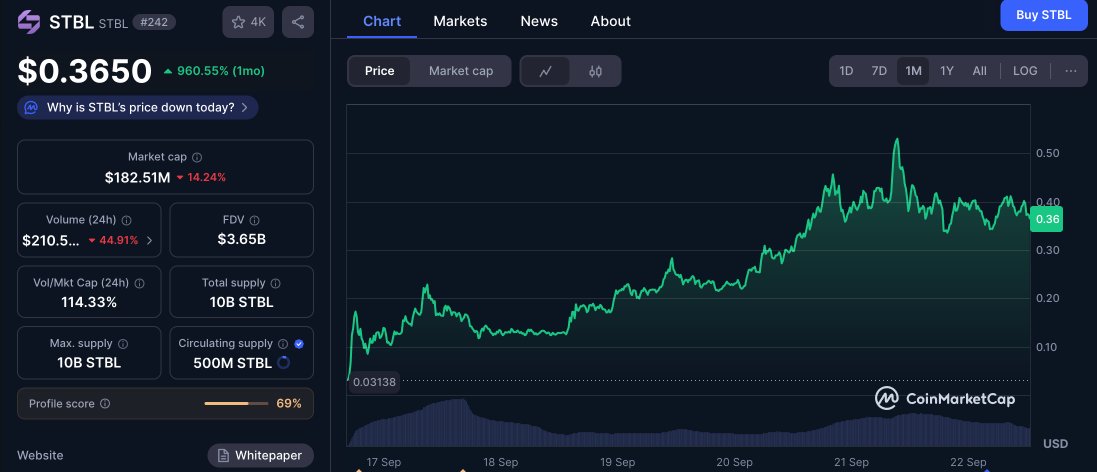Viewport: 1097px width, 472px height.
Task: Click the Website label
Action: tap(40, 455)
